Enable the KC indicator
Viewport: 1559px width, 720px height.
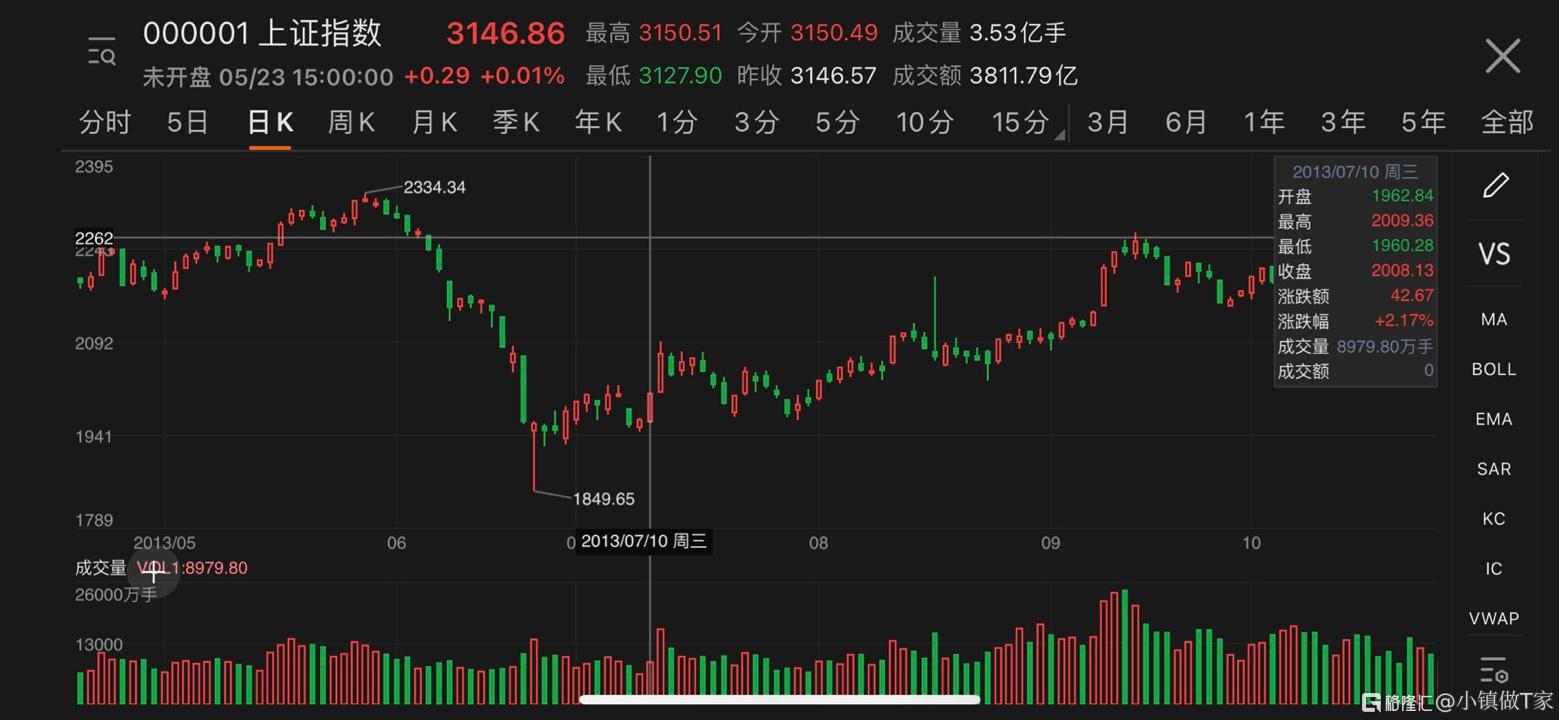coord(1494,519)
